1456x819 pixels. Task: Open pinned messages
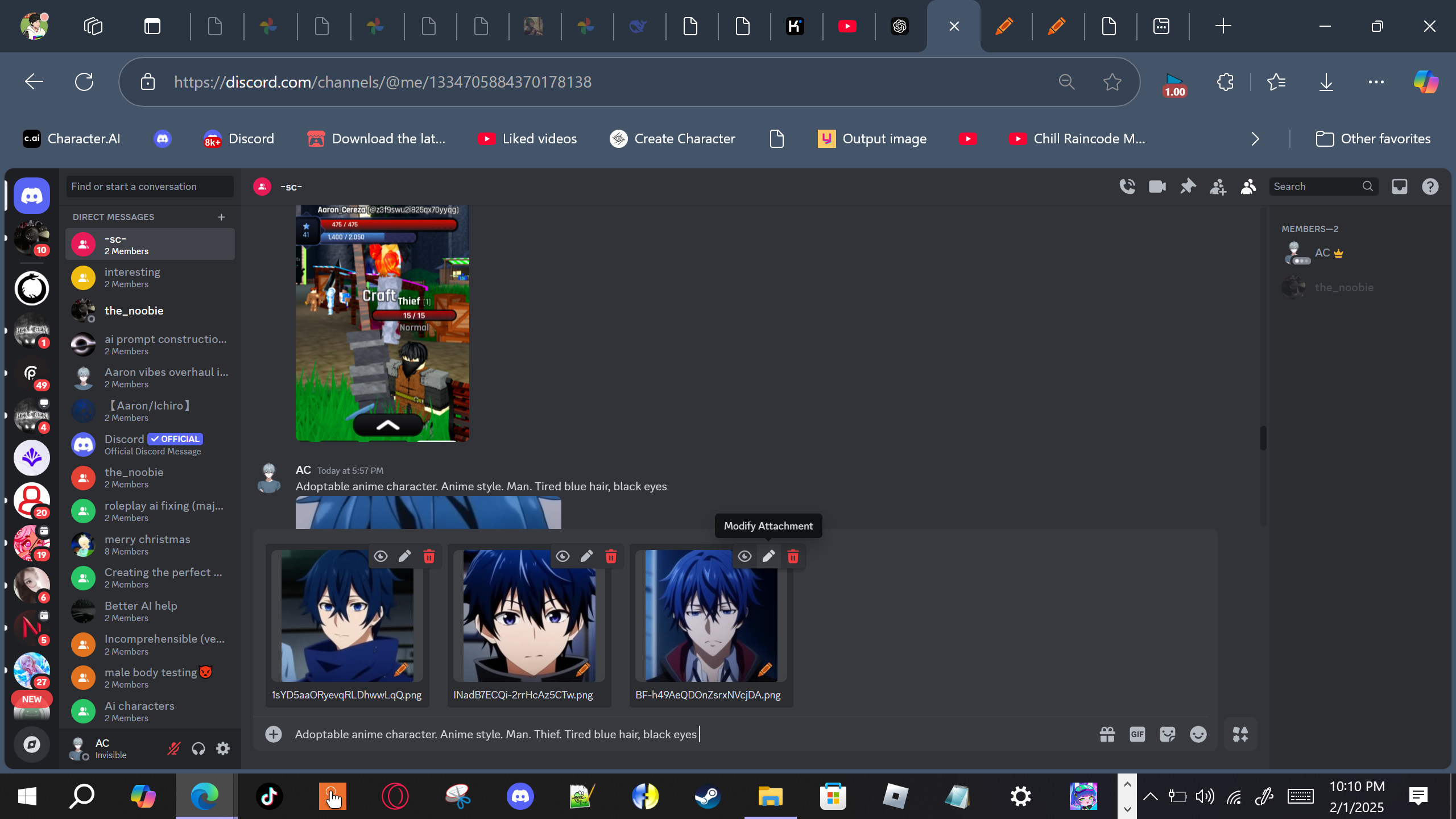tap(1188, 187)
